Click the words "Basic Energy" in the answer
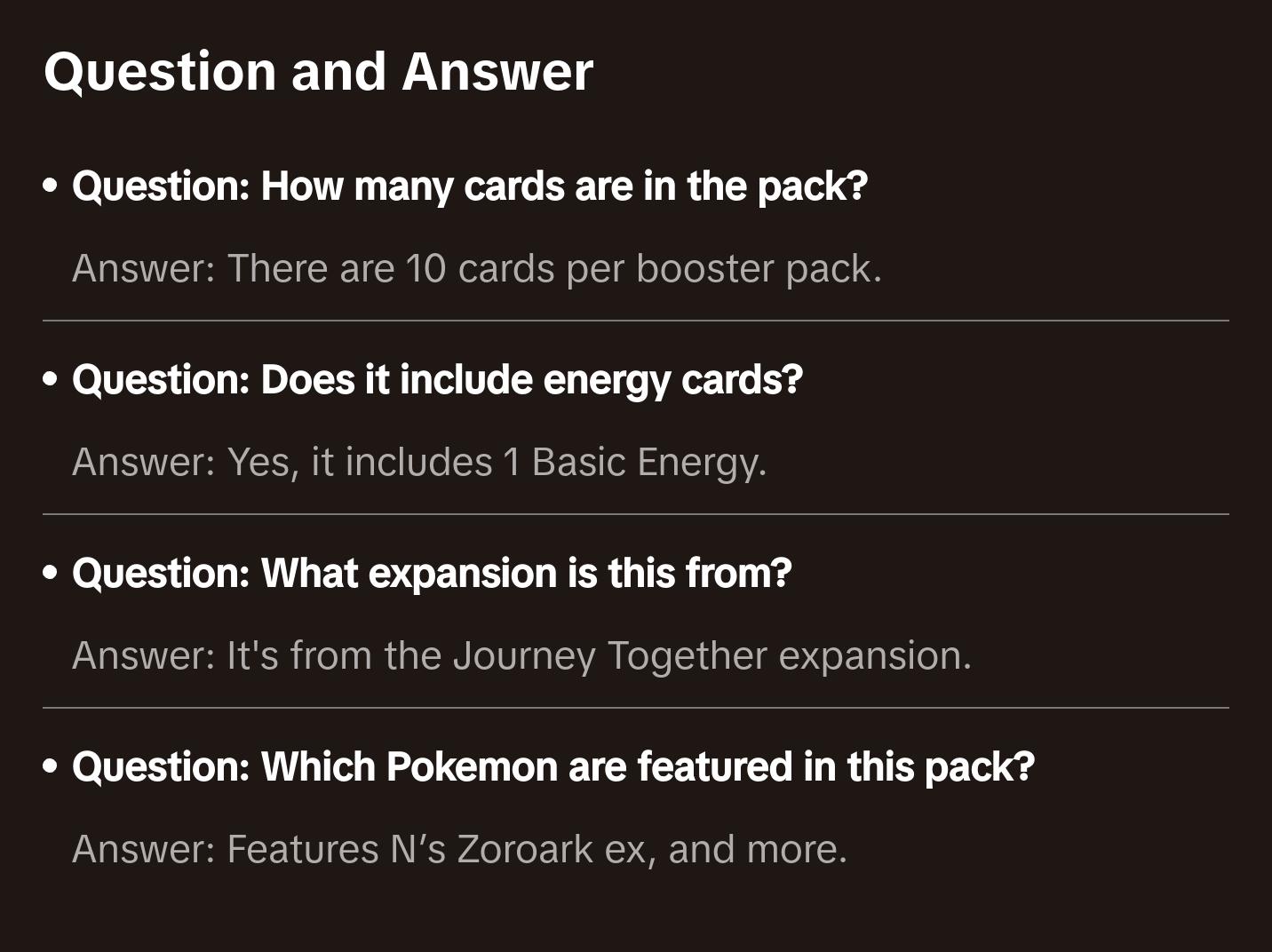1272x952 pixels. point(648,462)
